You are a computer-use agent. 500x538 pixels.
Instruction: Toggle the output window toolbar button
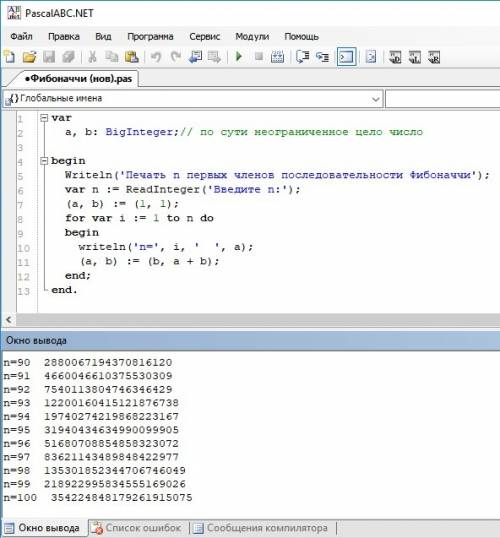[346, 57]
